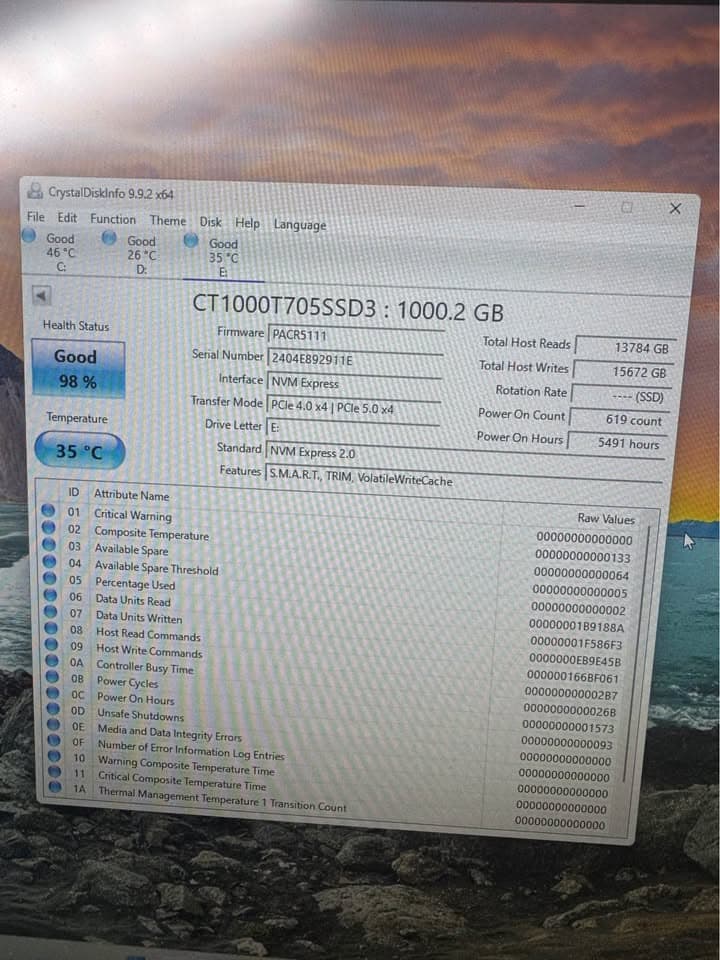Screen dimensions: 720x960
Task: Open the Language menu
Action: [300, 225]
